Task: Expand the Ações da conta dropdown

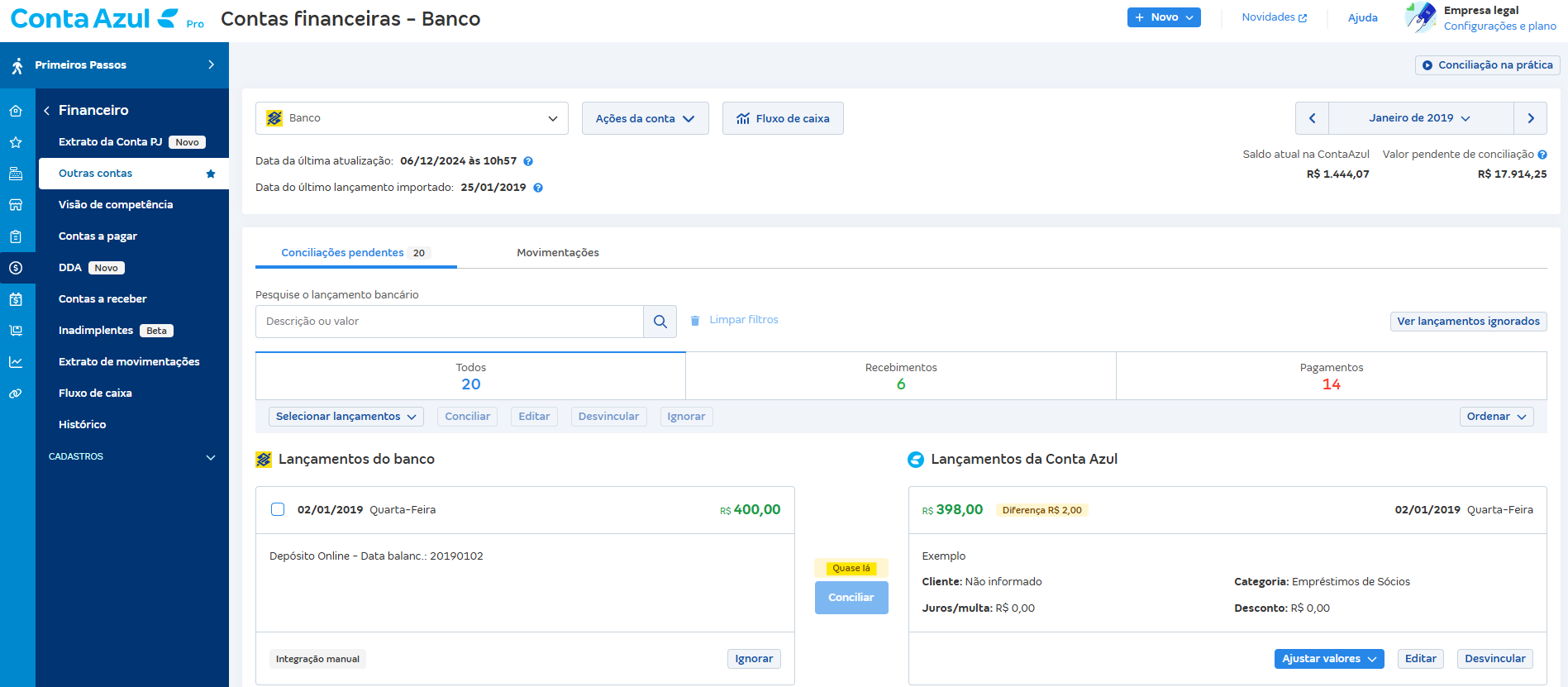Action: click(645, 118)
